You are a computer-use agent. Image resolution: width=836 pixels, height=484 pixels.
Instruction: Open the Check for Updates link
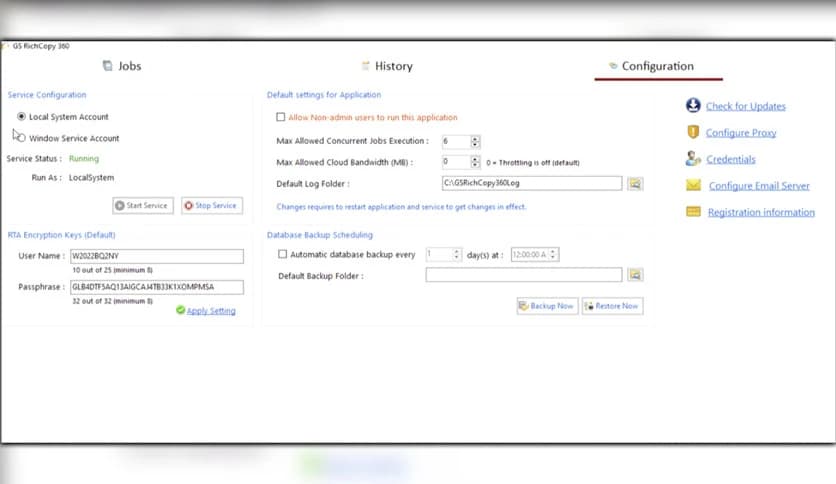pos(745,106)
